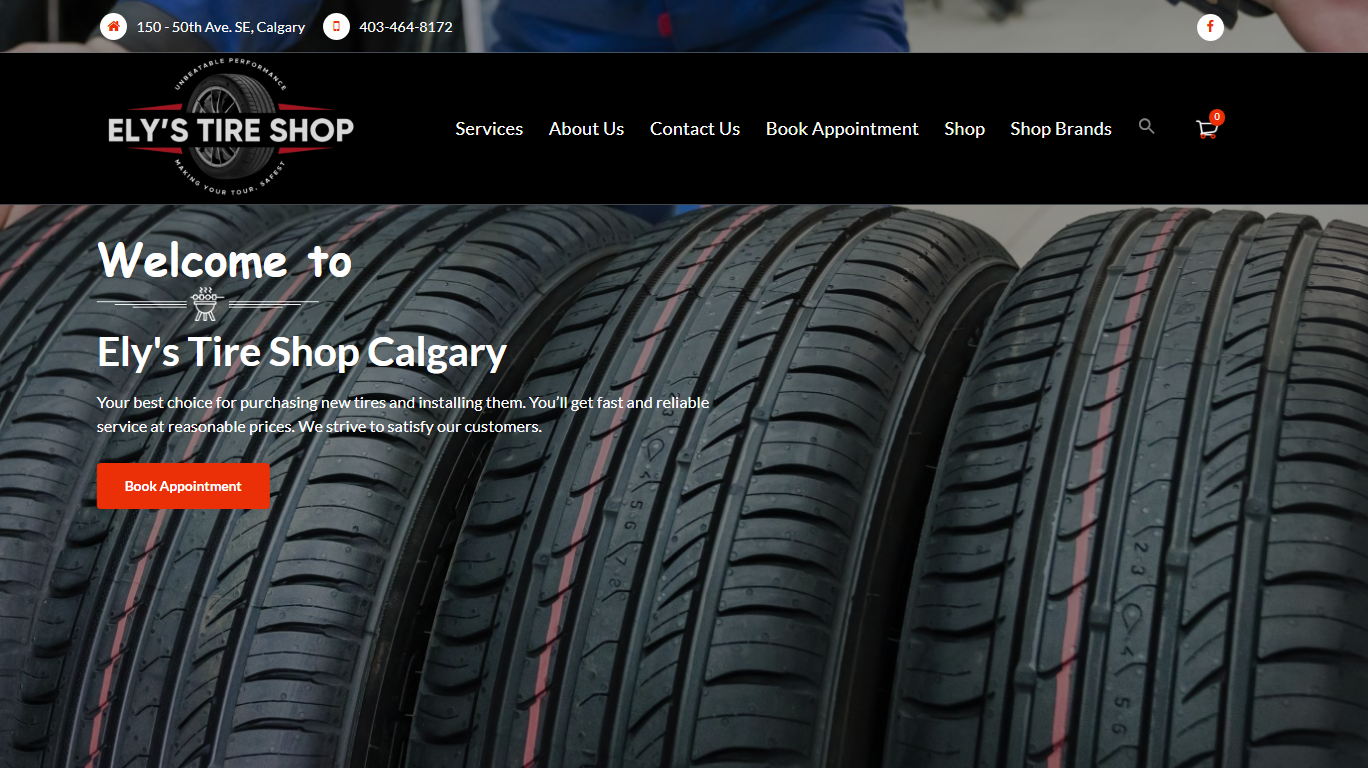This screenshot has height=768, width=1368.
Task: Navigate to Shop Brands
Action: (1061, 129)
